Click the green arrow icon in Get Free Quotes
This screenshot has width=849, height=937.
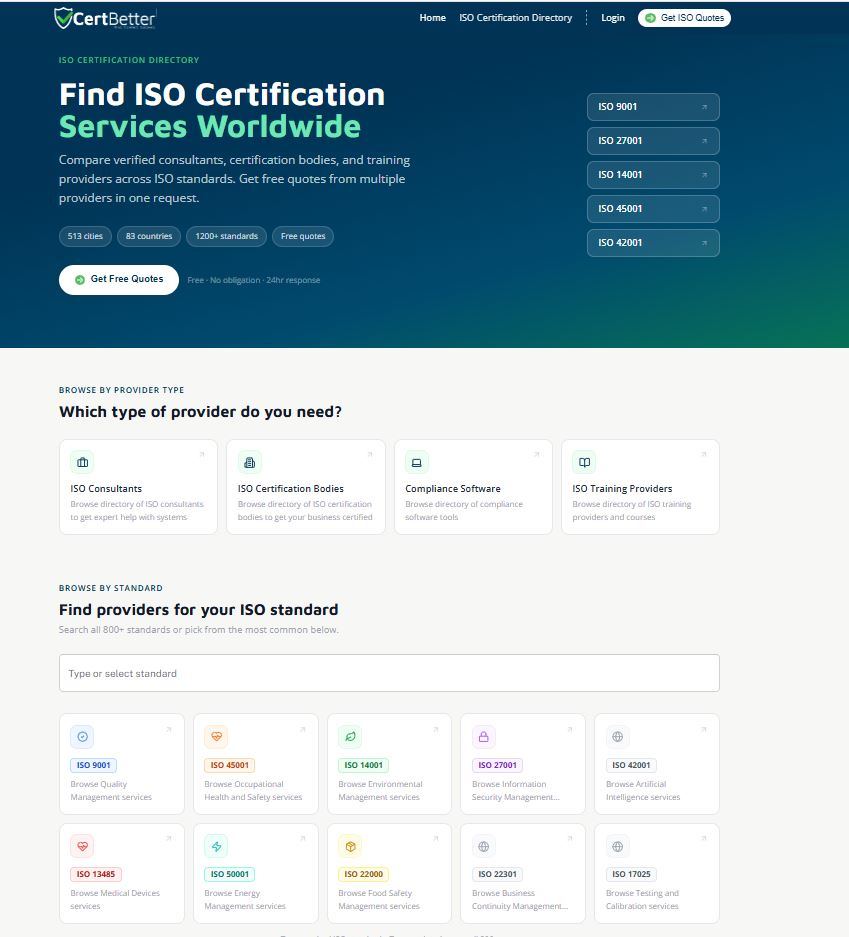click(79, 280)
